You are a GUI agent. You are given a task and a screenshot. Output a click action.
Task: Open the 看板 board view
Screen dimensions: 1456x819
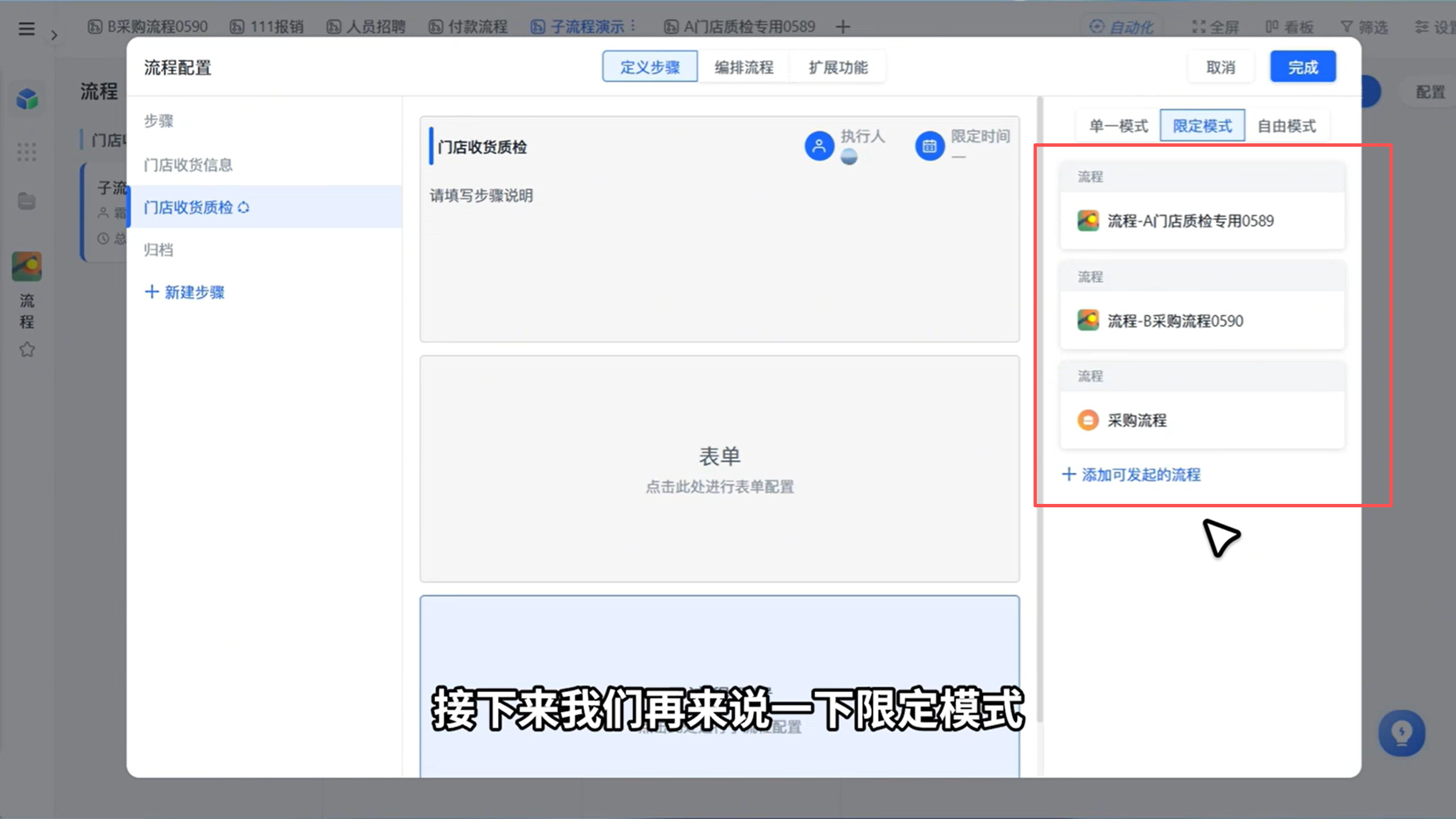[x=1289, y=27]
